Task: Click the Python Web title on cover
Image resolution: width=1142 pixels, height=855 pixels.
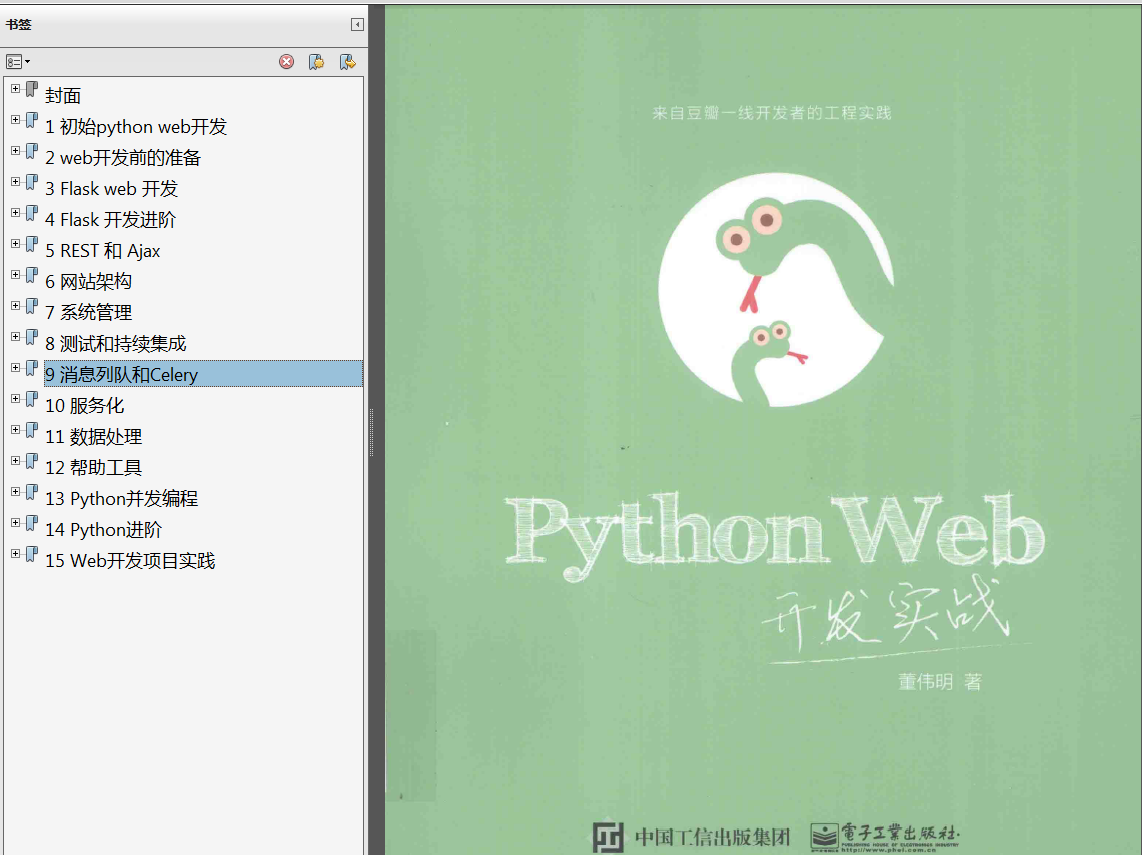Action: [x=775, y=535]
